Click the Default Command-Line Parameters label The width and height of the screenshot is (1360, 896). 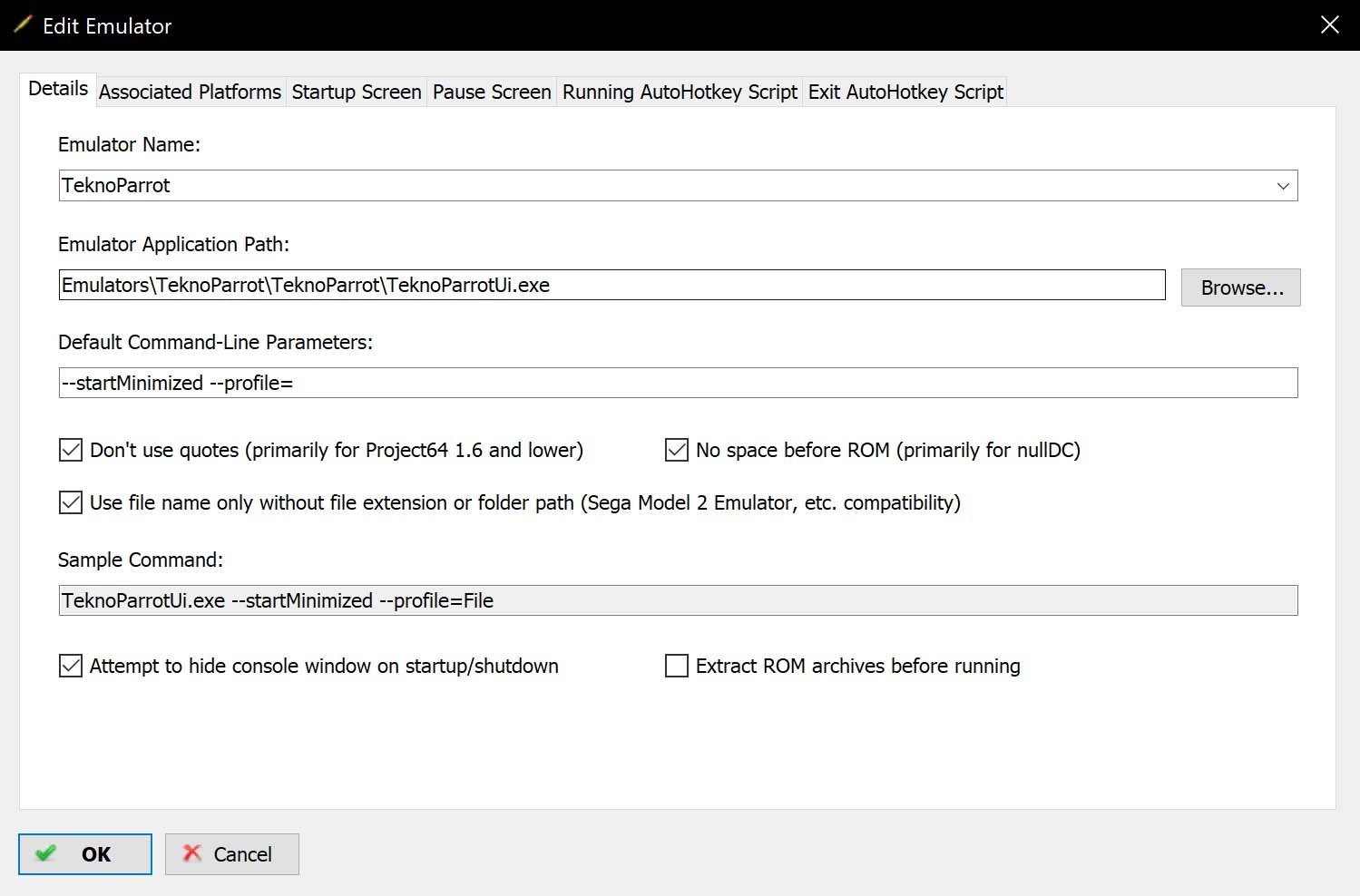pos(215,342)
